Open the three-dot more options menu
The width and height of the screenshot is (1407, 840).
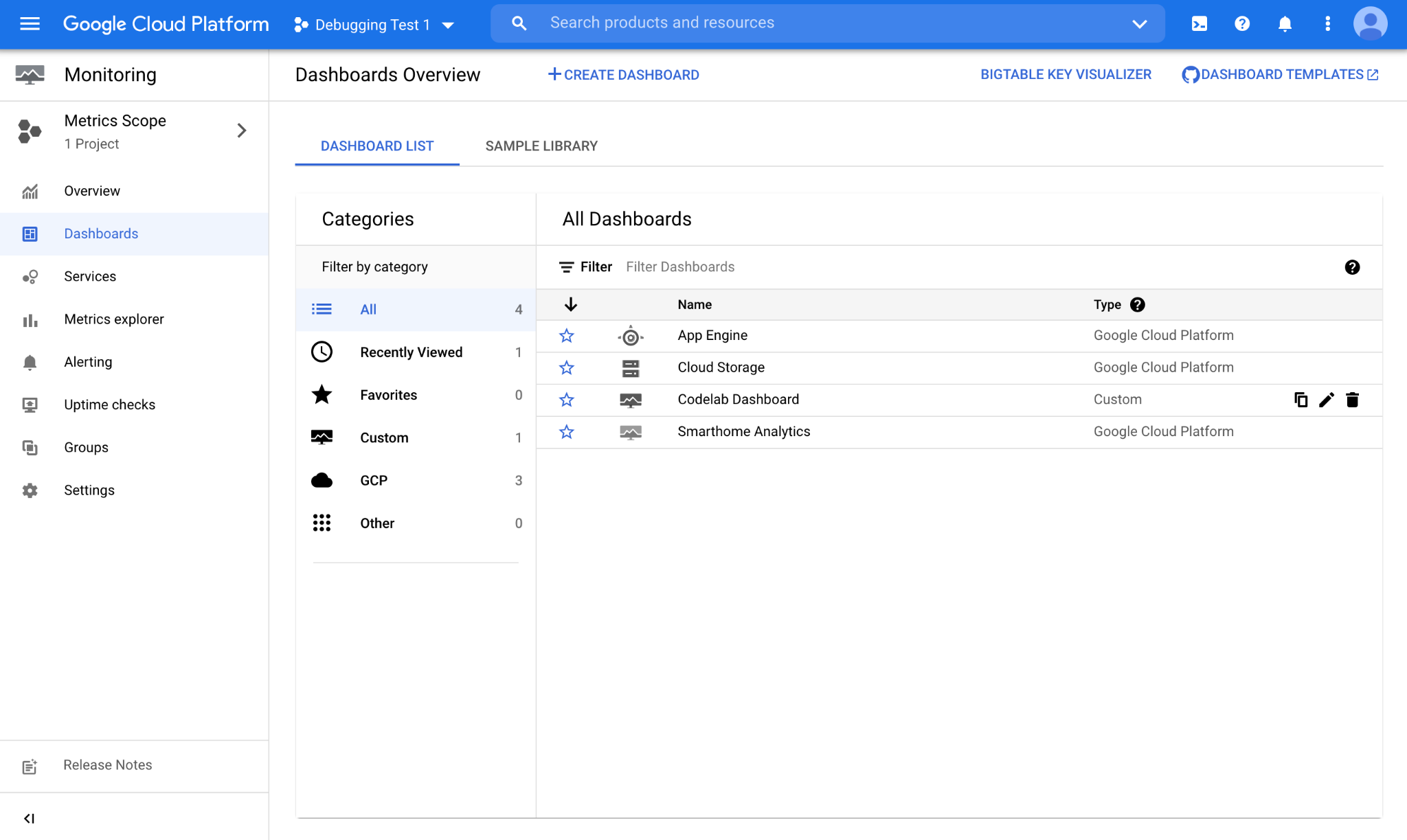(1327, 24)
